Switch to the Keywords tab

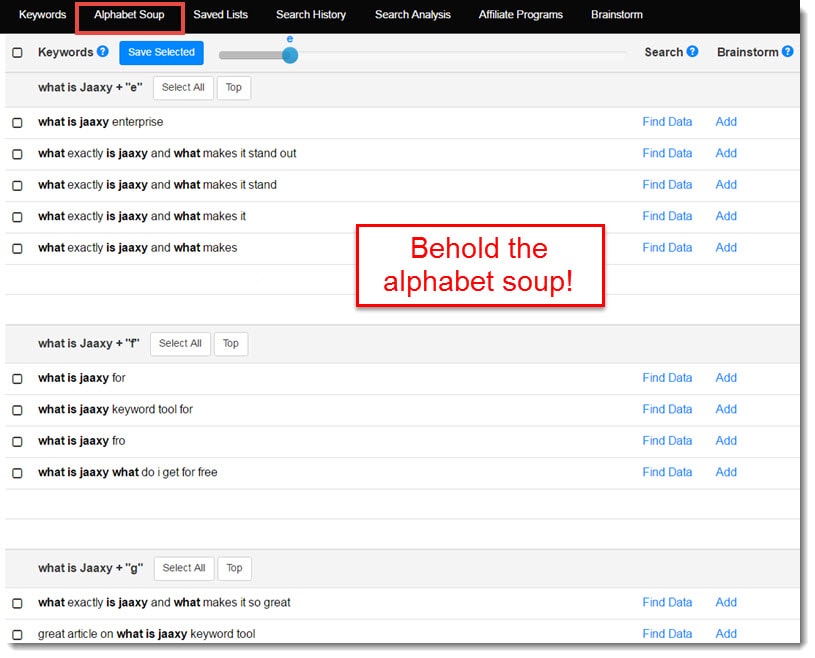42,15
